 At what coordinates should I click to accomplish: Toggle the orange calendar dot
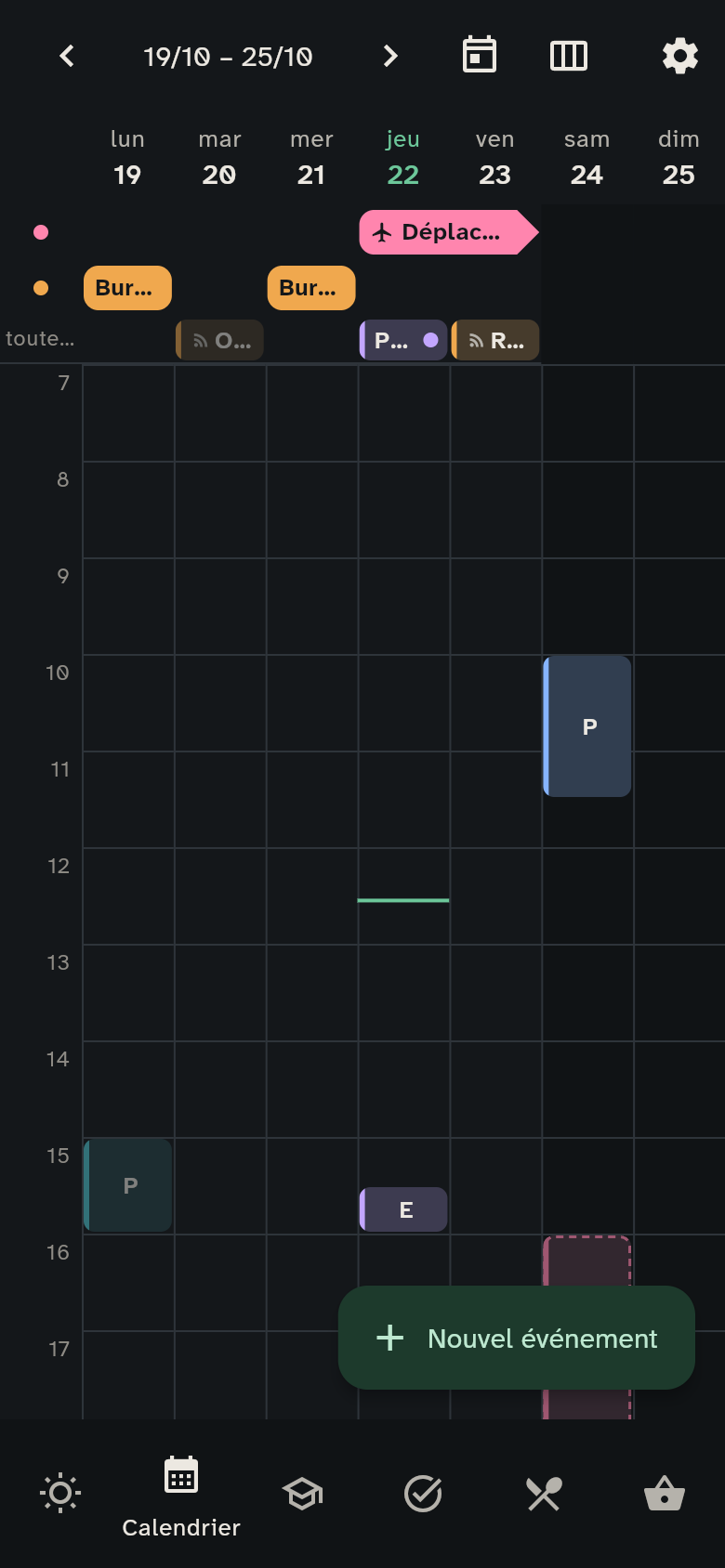[41, 288]
